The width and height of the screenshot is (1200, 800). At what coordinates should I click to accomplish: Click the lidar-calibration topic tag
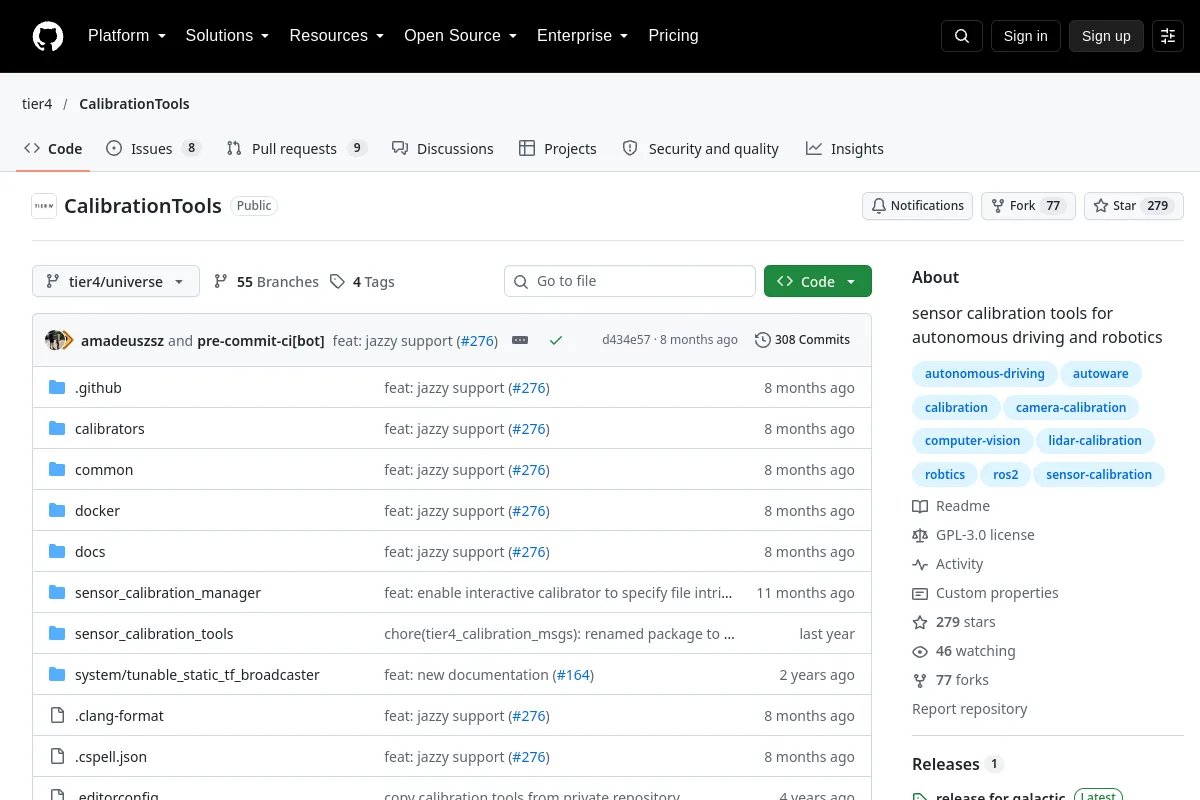coord(1095,441)
